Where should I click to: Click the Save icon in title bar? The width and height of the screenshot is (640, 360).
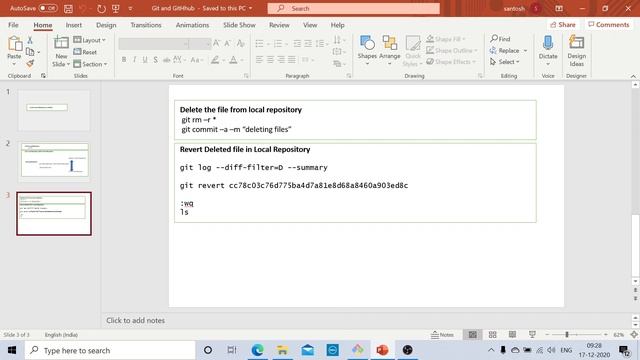(68, 8)
